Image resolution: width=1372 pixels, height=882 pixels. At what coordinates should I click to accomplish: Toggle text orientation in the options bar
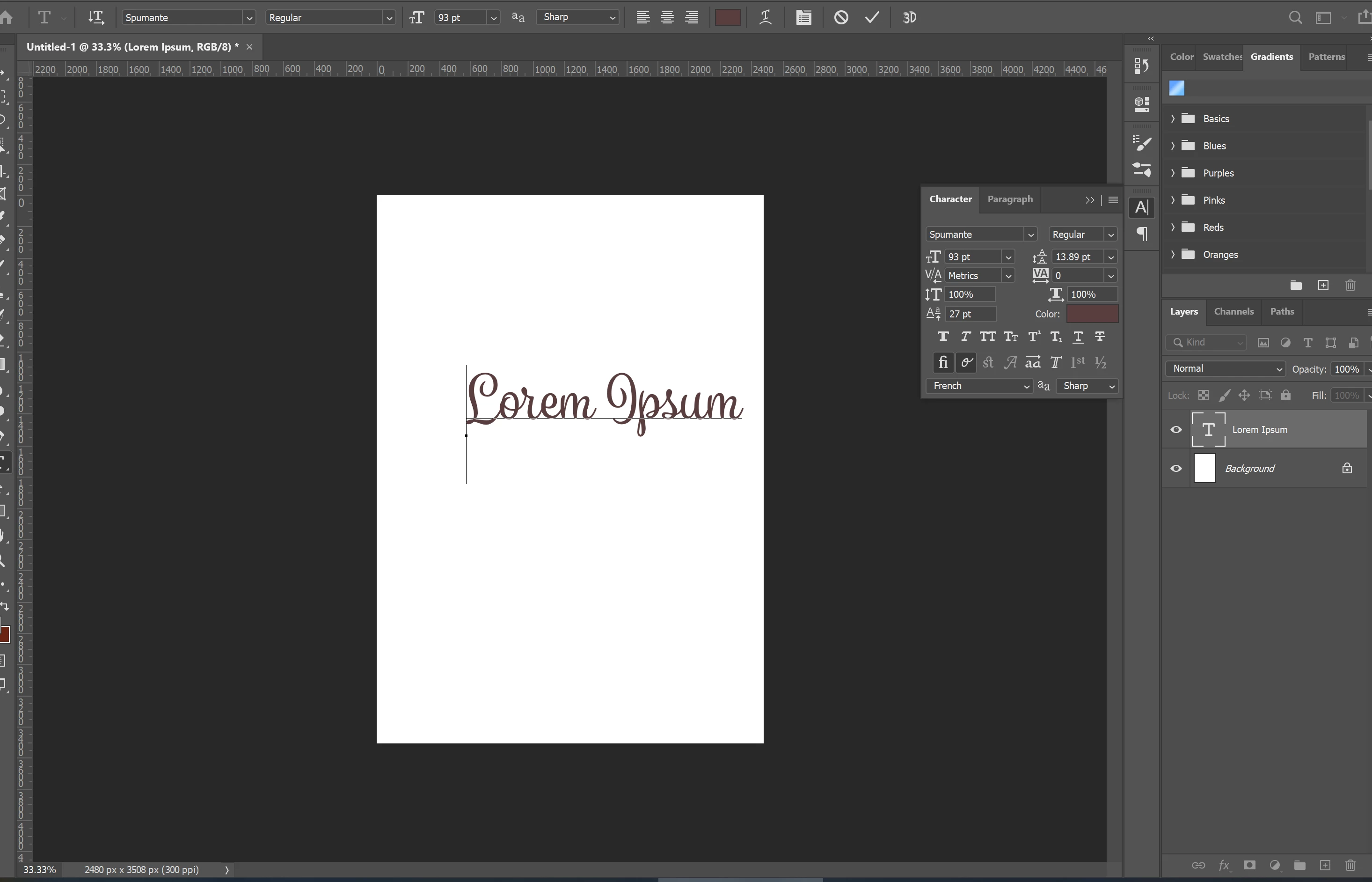click(x=95, y=17)
